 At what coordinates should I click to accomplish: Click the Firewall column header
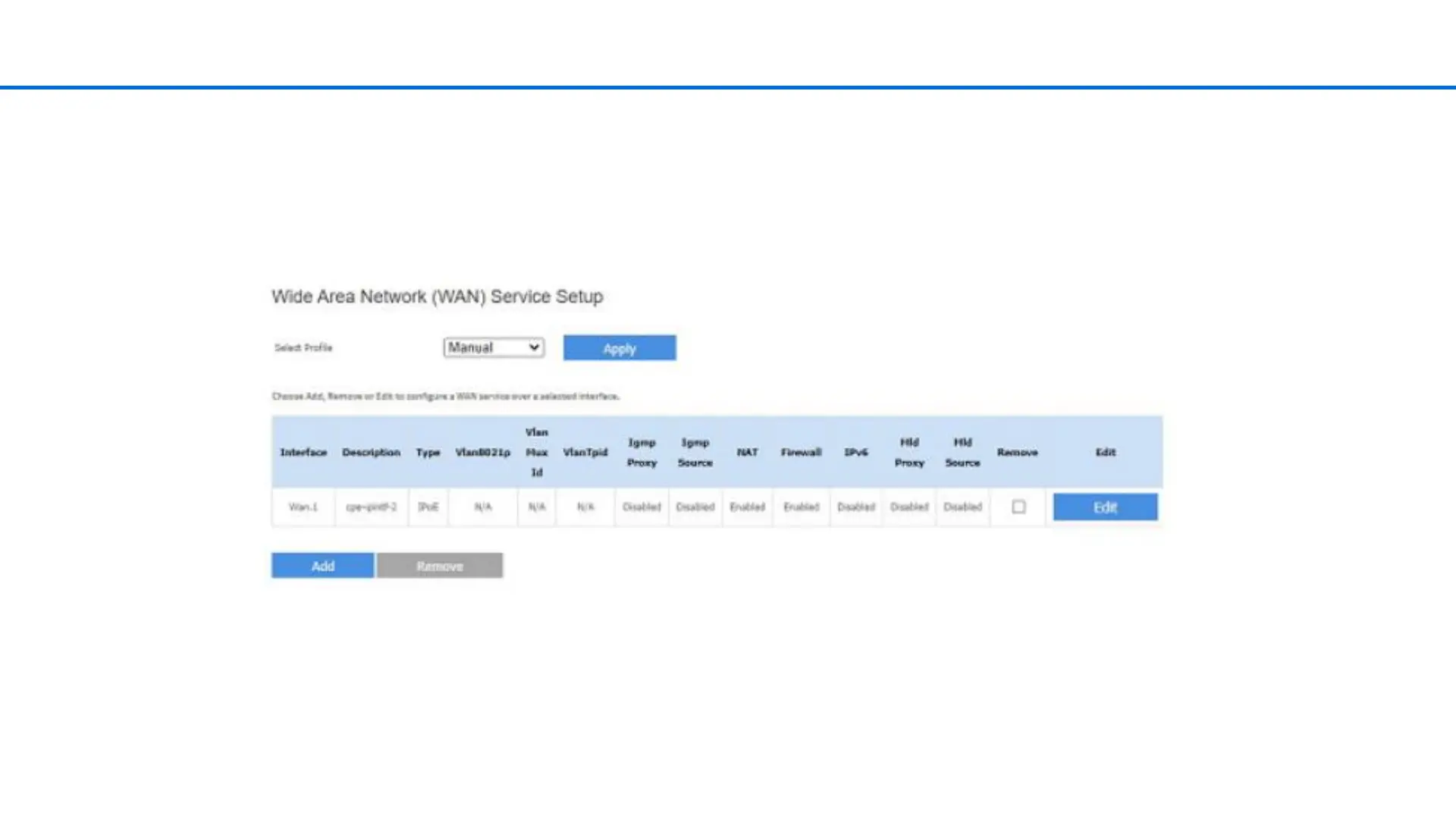801,452
